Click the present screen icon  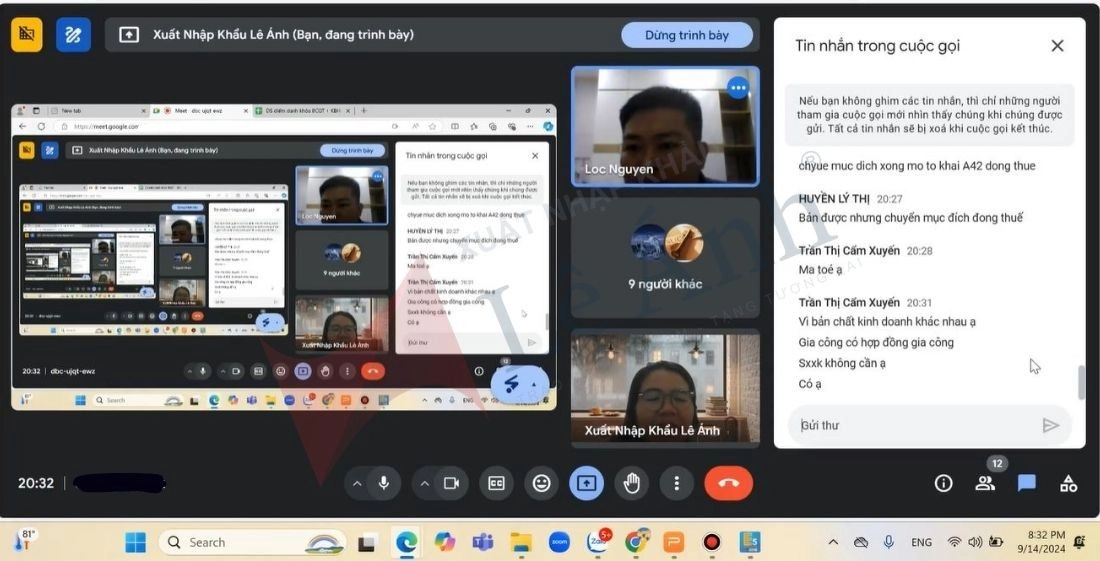[586, 483]
